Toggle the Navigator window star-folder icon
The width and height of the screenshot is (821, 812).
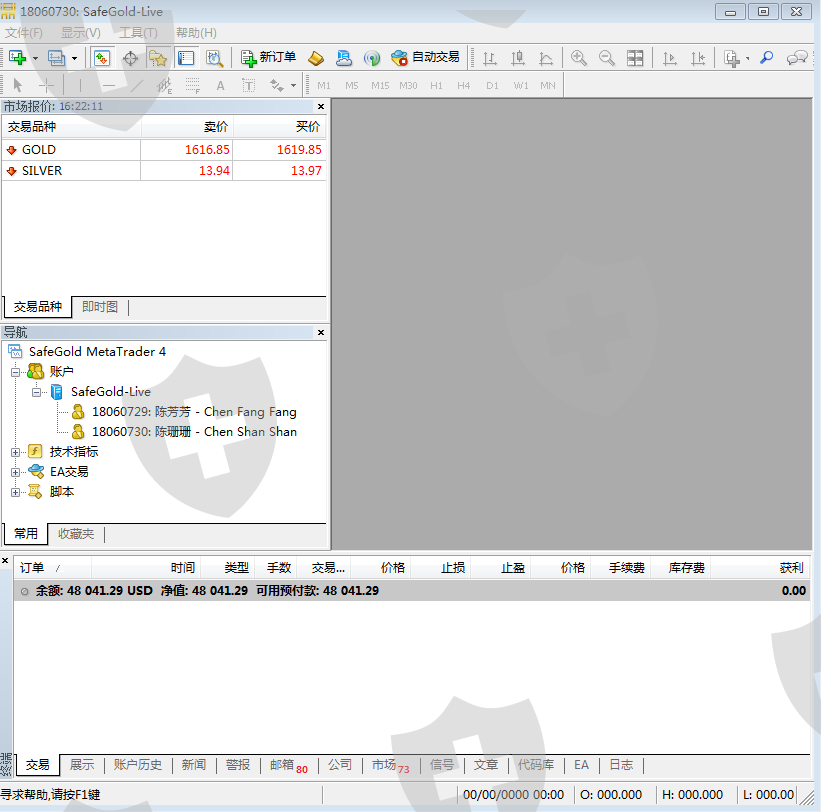158,58
